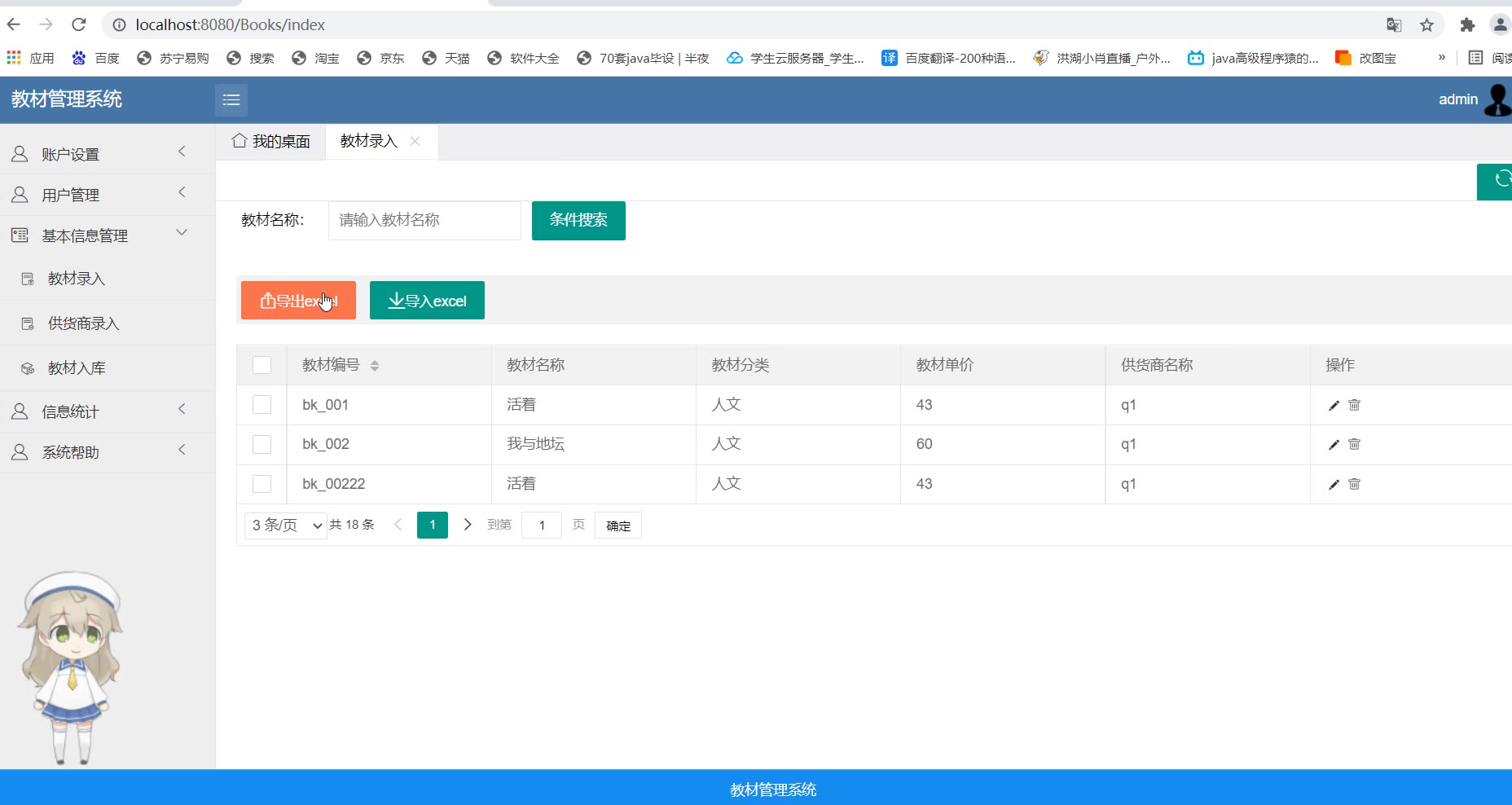This screenshot has width=1512, height=805.
Task: Delete the bk_00222 row with trash icon
Action: coord(1354,484)
